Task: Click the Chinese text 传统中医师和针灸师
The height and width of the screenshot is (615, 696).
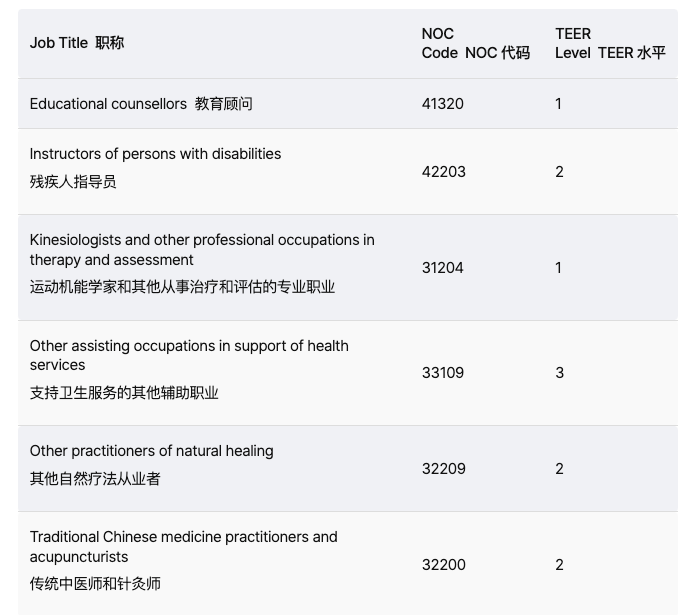Action: pyautogui.click(x=95, y=584)
